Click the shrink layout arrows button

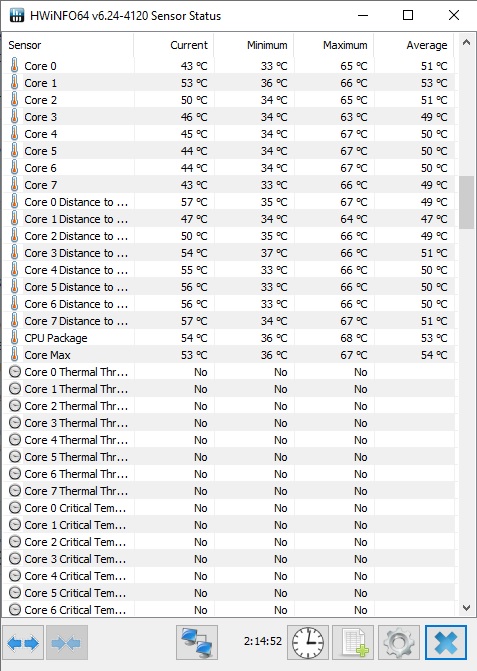click(67, 642)
